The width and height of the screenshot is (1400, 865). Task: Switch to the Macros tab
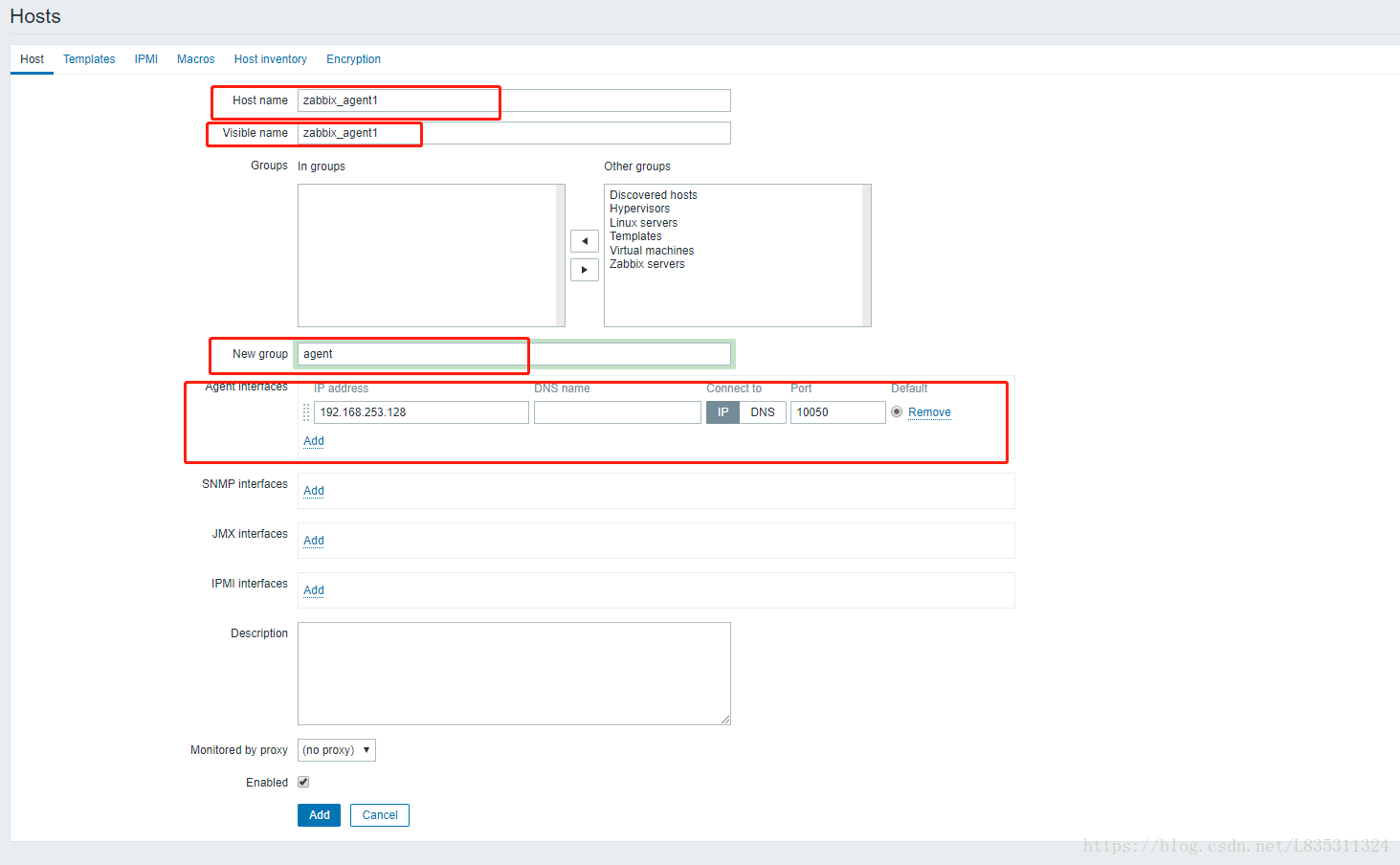pyautogui.click(x=195, y=59)
